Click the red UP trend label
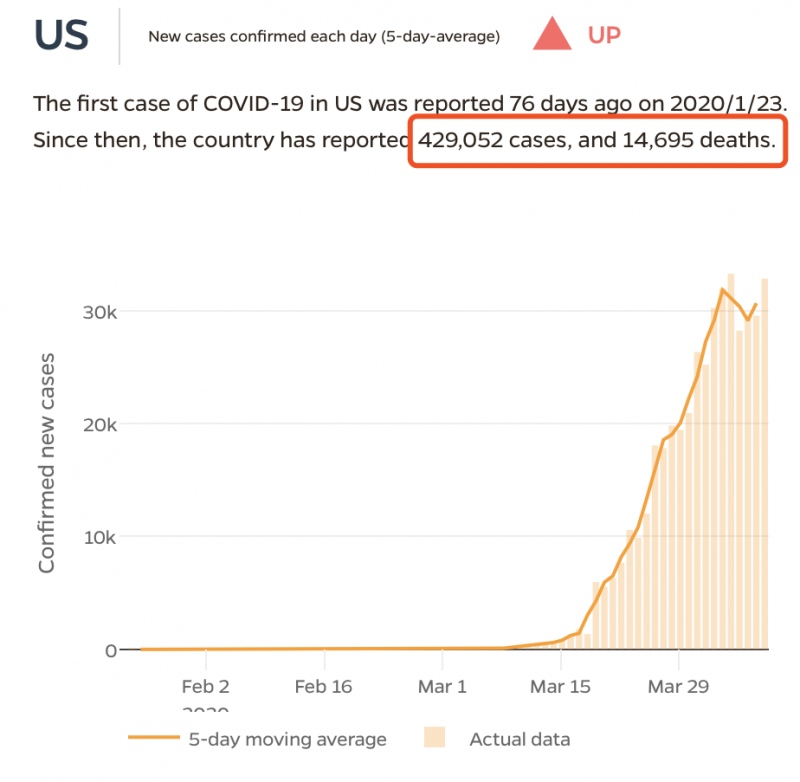Screen dimensions: 800x782 click(604, 35)
